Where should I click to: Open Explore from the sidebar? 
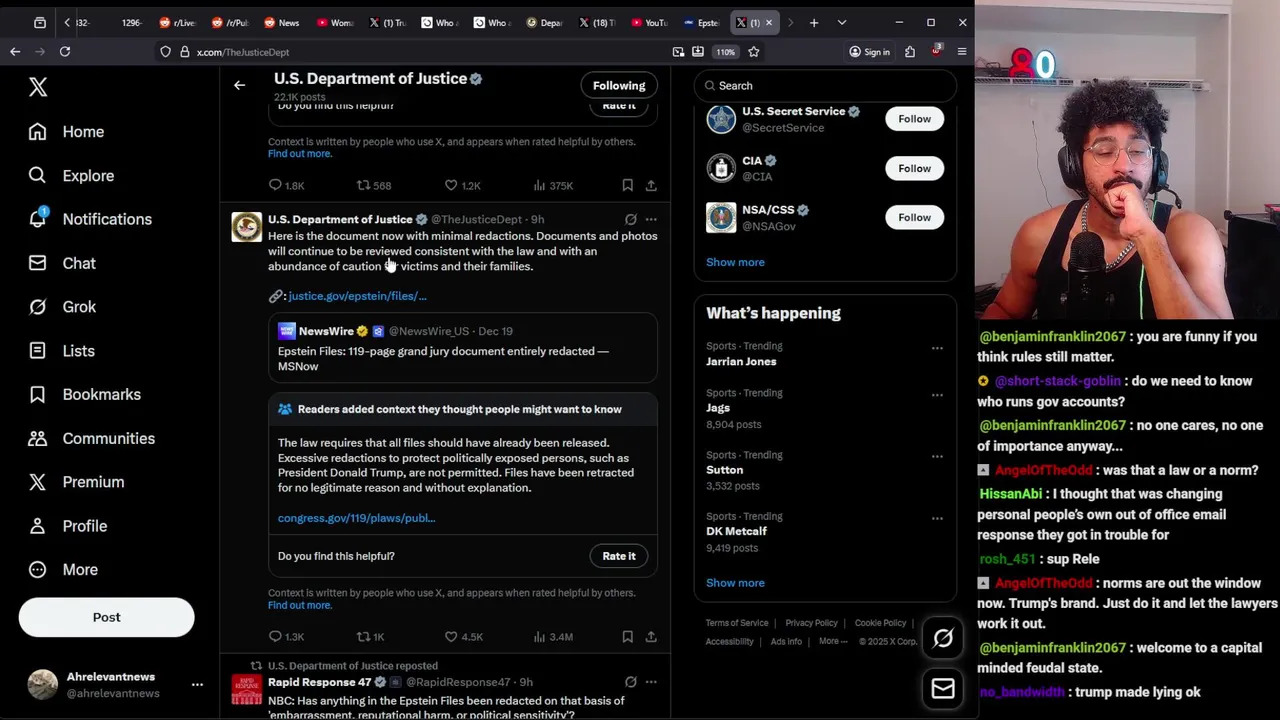point(71,176)
